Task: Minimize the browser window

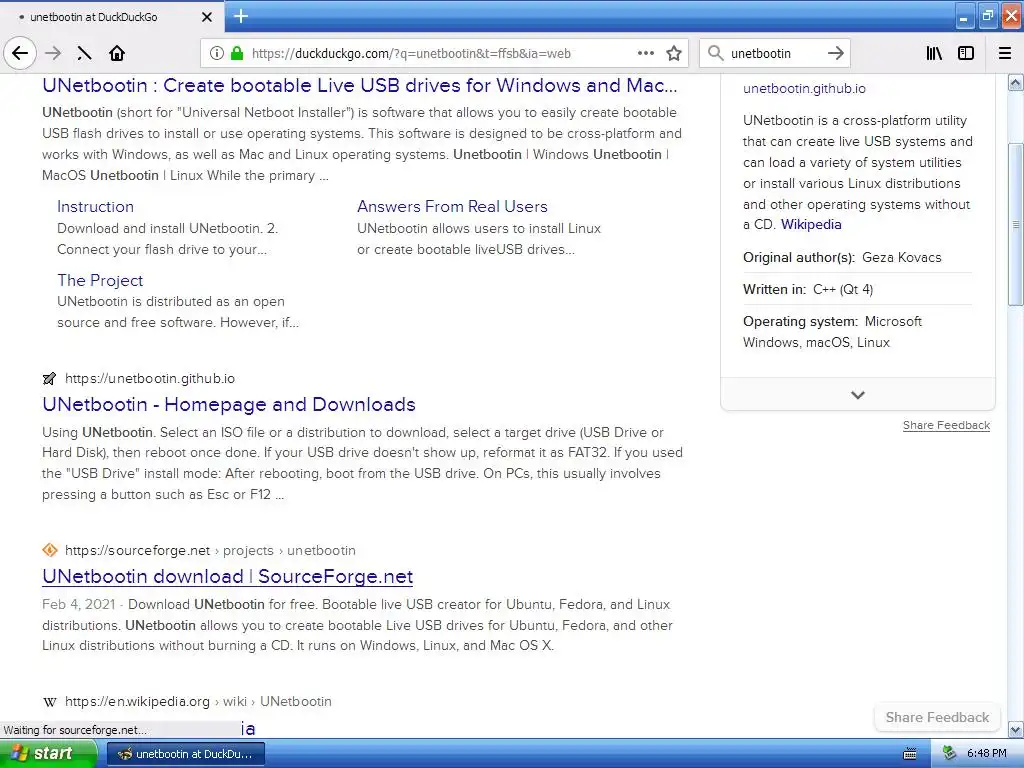Action: tap(964, 16)
